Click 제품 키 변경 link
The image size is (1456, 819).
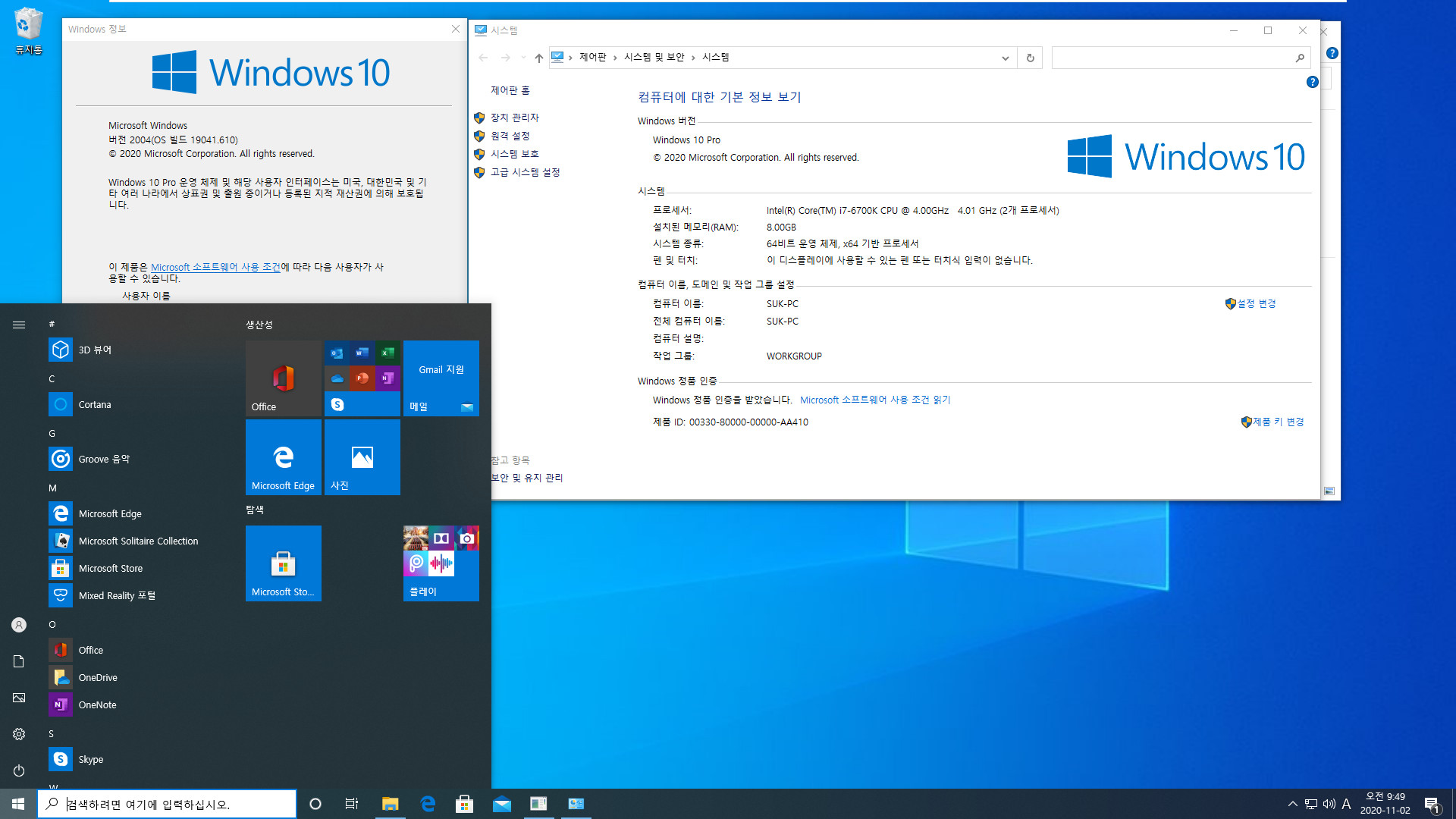tap(1278, 422)
